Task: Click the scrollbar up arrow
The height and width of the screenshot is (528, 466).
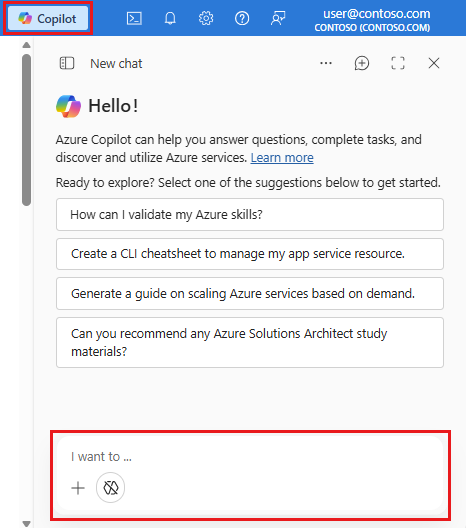Action: (26, 45)
